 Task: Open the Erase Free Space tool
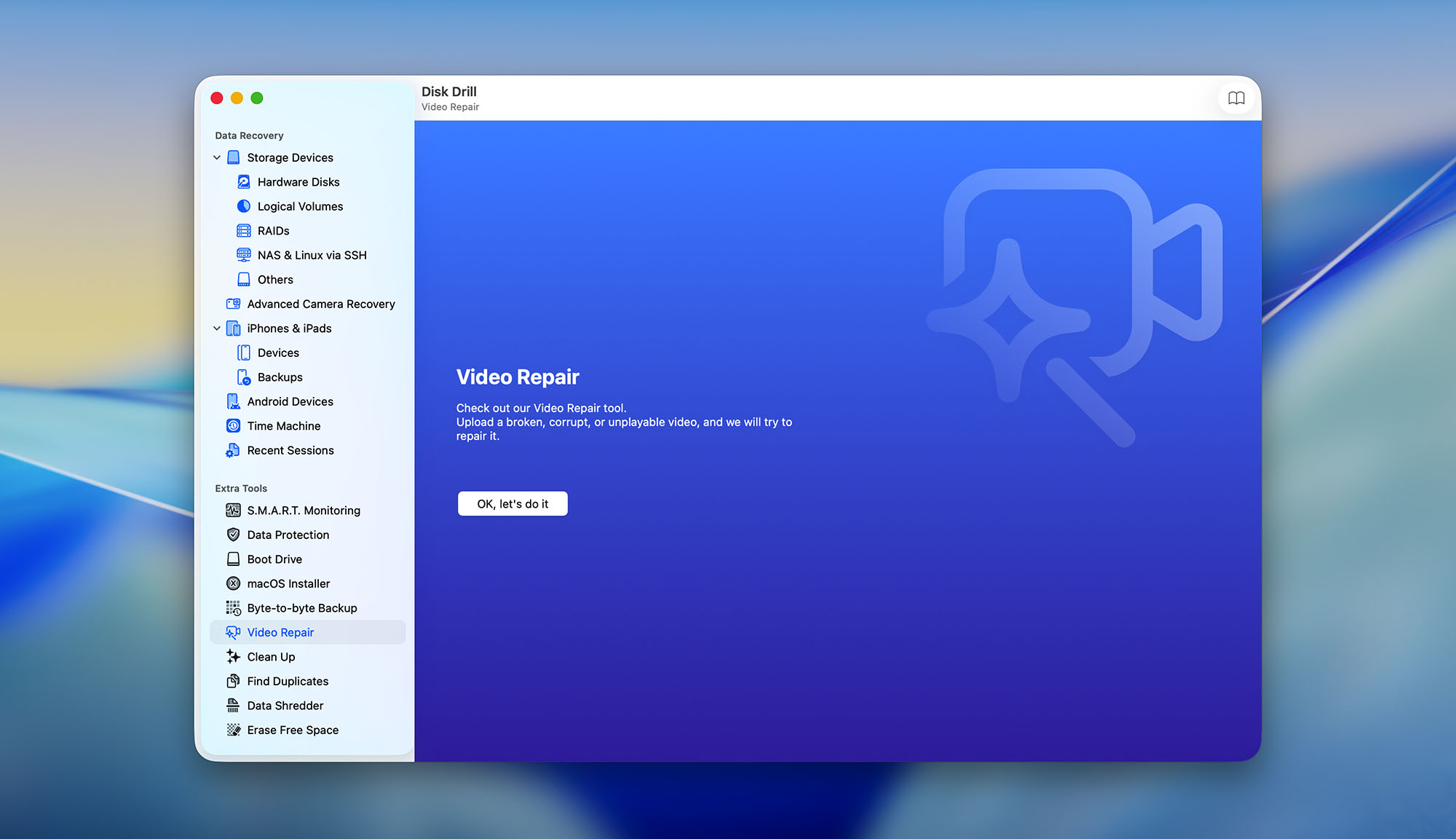tap(293, 730)
